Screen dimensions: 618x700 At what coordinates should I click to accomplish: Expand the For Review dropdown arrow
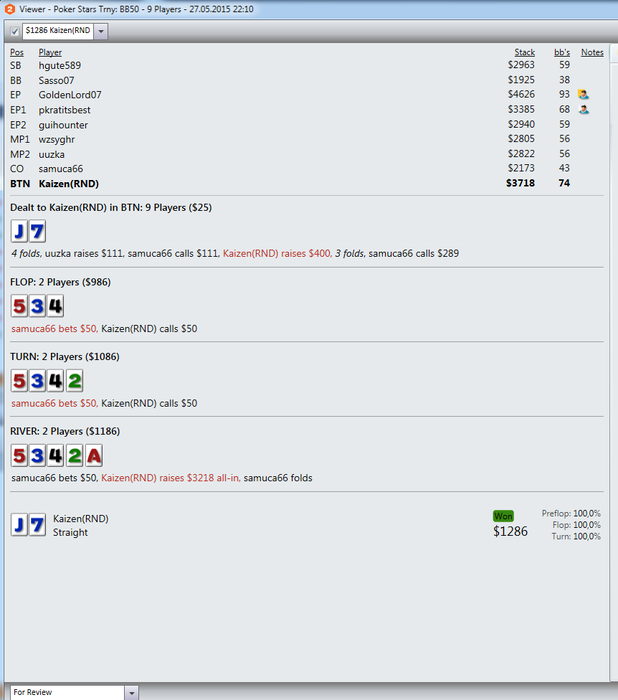[131, 693]
